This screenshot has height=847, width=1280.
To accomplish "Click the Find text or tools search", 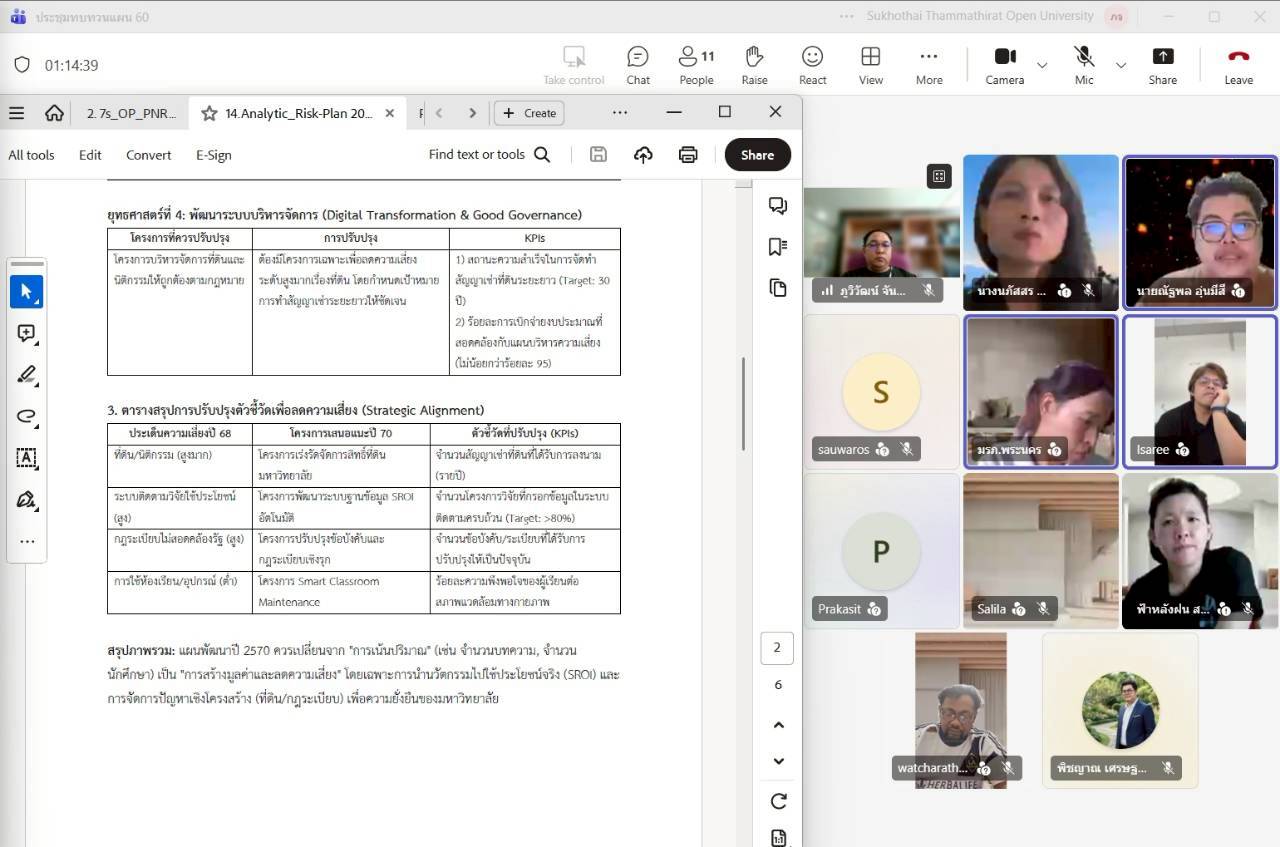I will click(x=489, y=154).
